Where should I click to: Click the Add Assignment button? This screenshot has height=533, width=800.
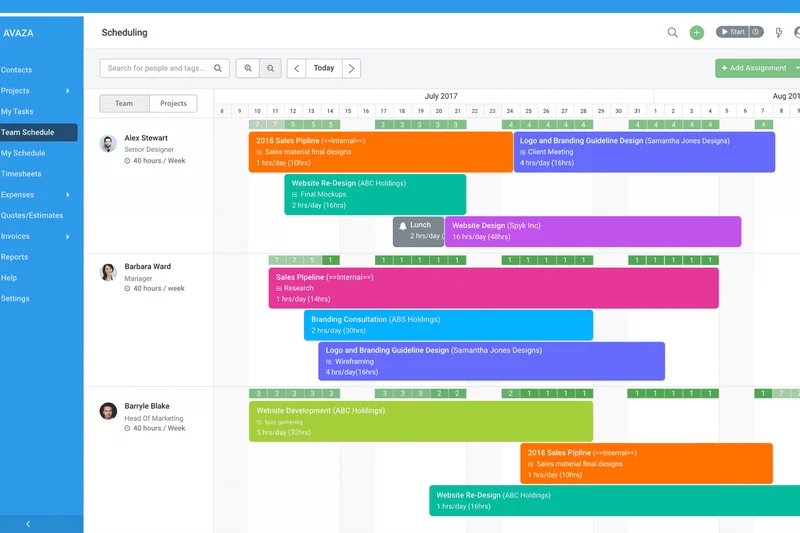click(752, 68)
